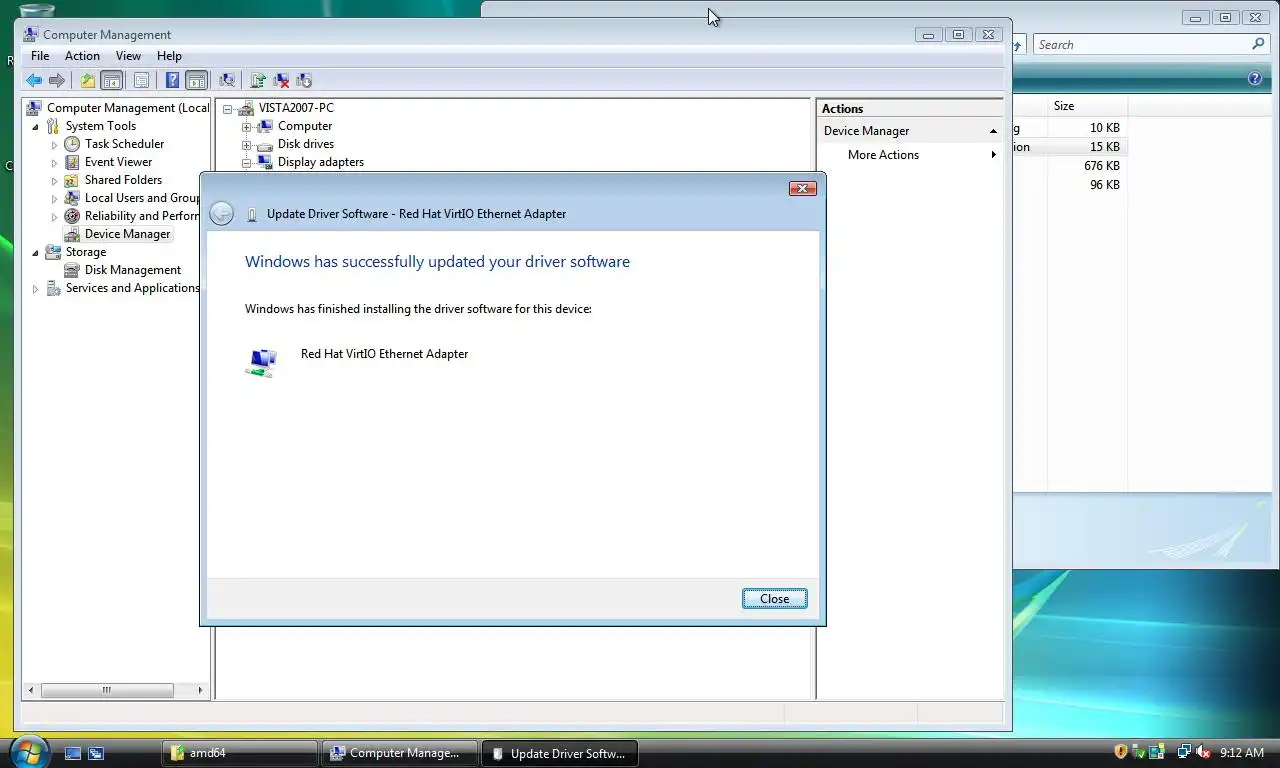This screenshot has width=1280, height=768.
Task: Click left scroll arrow of tree pane
Action: [x=31, y=690]
